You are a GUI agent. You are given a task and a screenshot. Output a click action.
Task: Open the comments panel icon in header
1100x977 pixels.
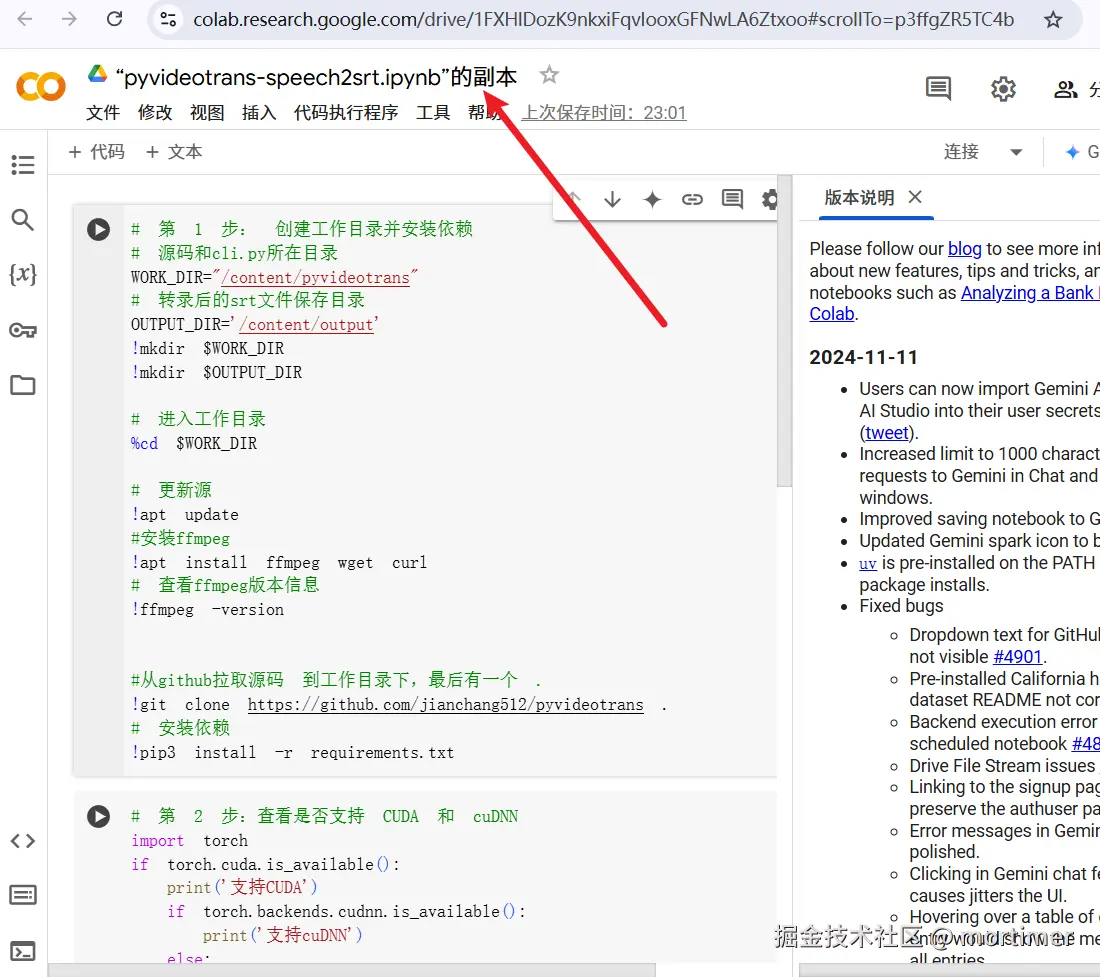coord(938,89)
